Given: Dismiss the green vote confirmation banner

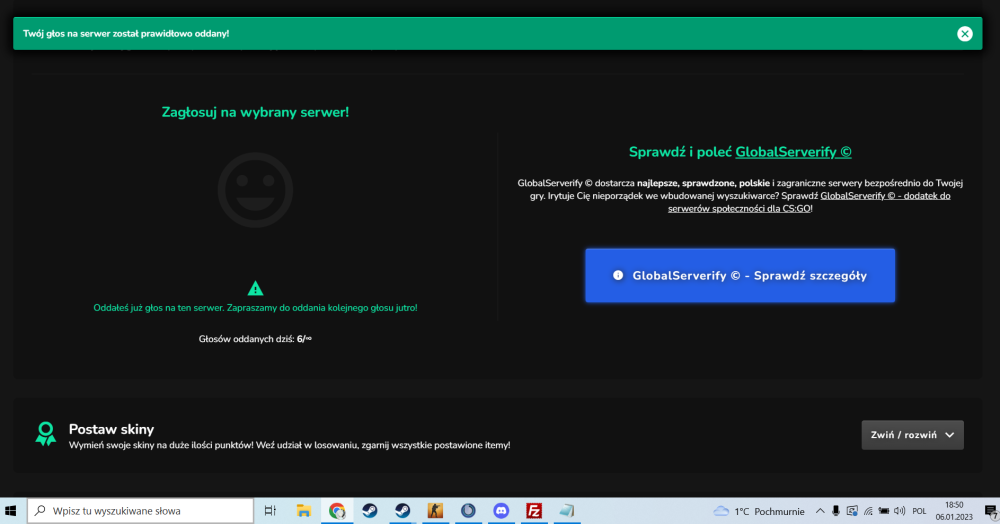Looking at the screenshot, I should point(964,34).
